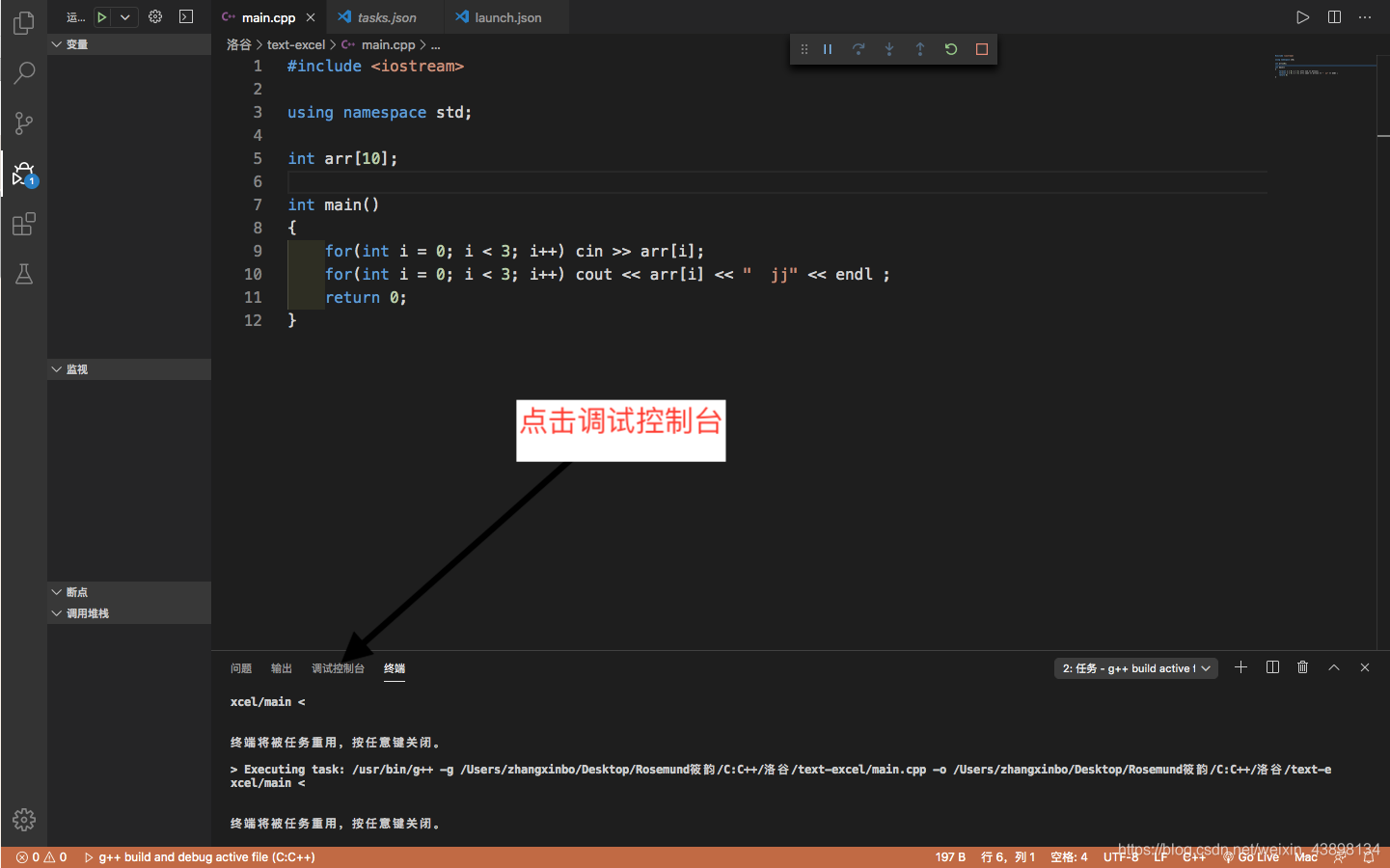Switch to the main.cpp tab
The width and height of the screenshot is (1390, 868).
pyautogui.click(x=268, y=17)
